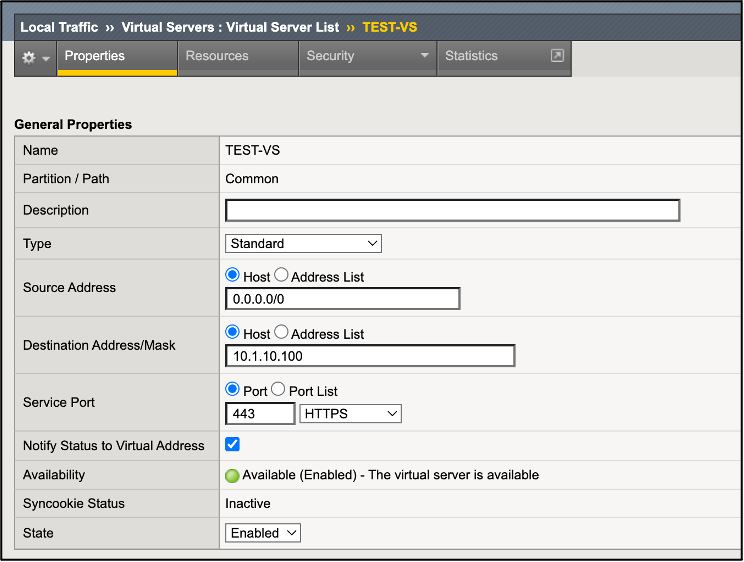The image size is (744, 562).
Task: Click the Virtual Server List breadcrumb link
Action: [230, 27]
